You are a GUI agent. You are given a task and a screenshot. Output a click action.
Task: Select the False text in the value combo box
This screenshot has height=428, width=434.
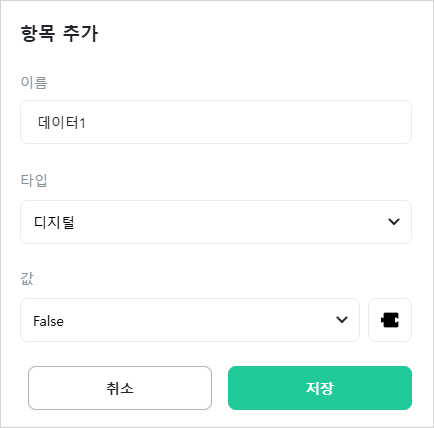(48, 321)
